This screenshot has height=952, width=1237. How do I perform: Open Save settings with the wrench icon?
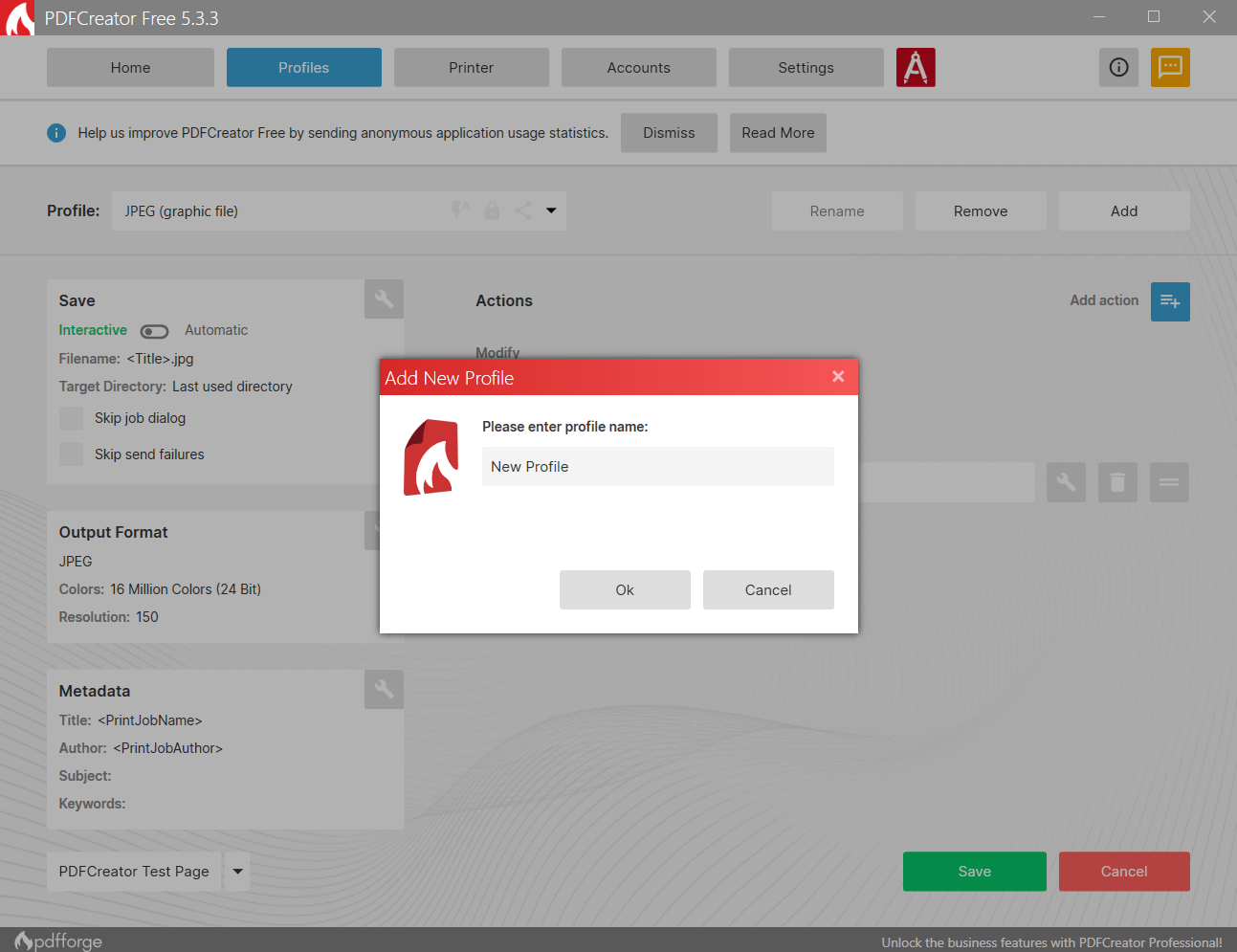384,299
